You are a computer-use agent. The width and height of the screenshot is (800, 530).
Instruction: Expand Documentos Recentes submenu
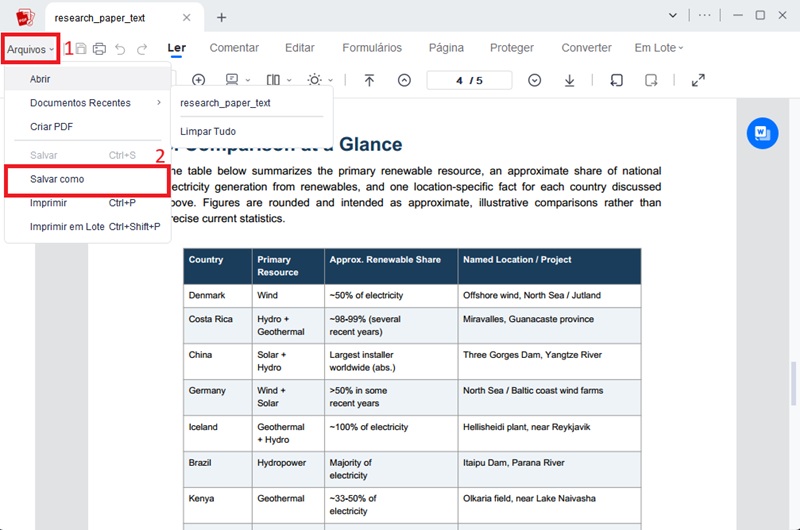(x=88, y=103)
